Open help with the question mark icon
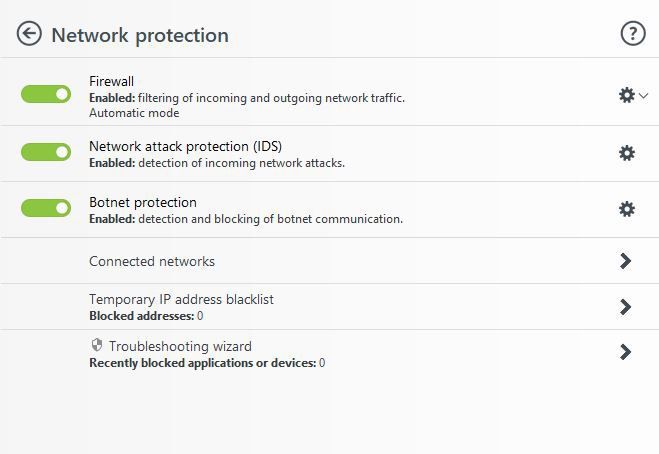 (x=633, y=33)
